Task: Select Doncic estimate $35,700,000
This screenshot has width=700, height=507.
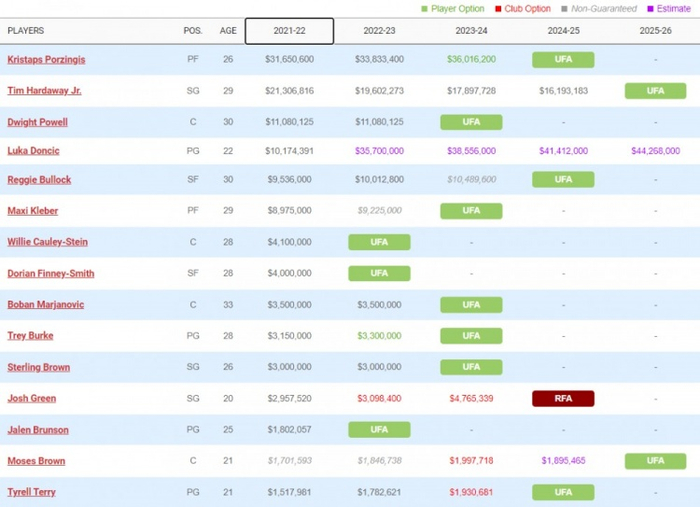Action: click(379, 151)
